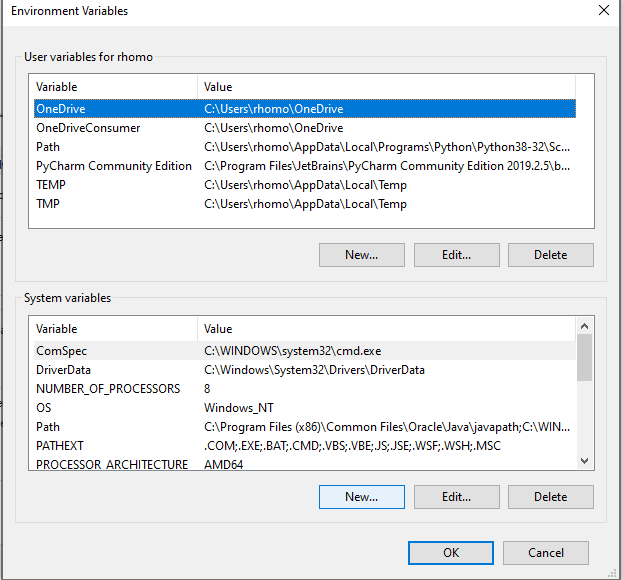Screen dimensions: 623x580
Task: Click the PATHEXT value .COM;.EXE;.BAT list
Action: (352, 446)
